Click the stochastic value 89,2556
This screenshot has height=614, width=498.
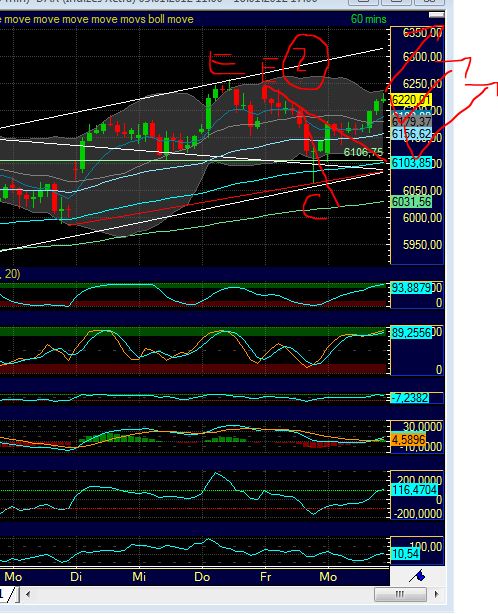411,332
